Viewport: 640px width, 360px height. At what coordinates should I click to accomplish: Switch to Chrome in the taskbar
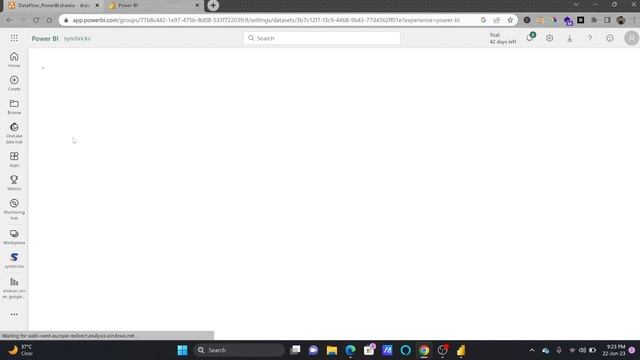[424, 350]
